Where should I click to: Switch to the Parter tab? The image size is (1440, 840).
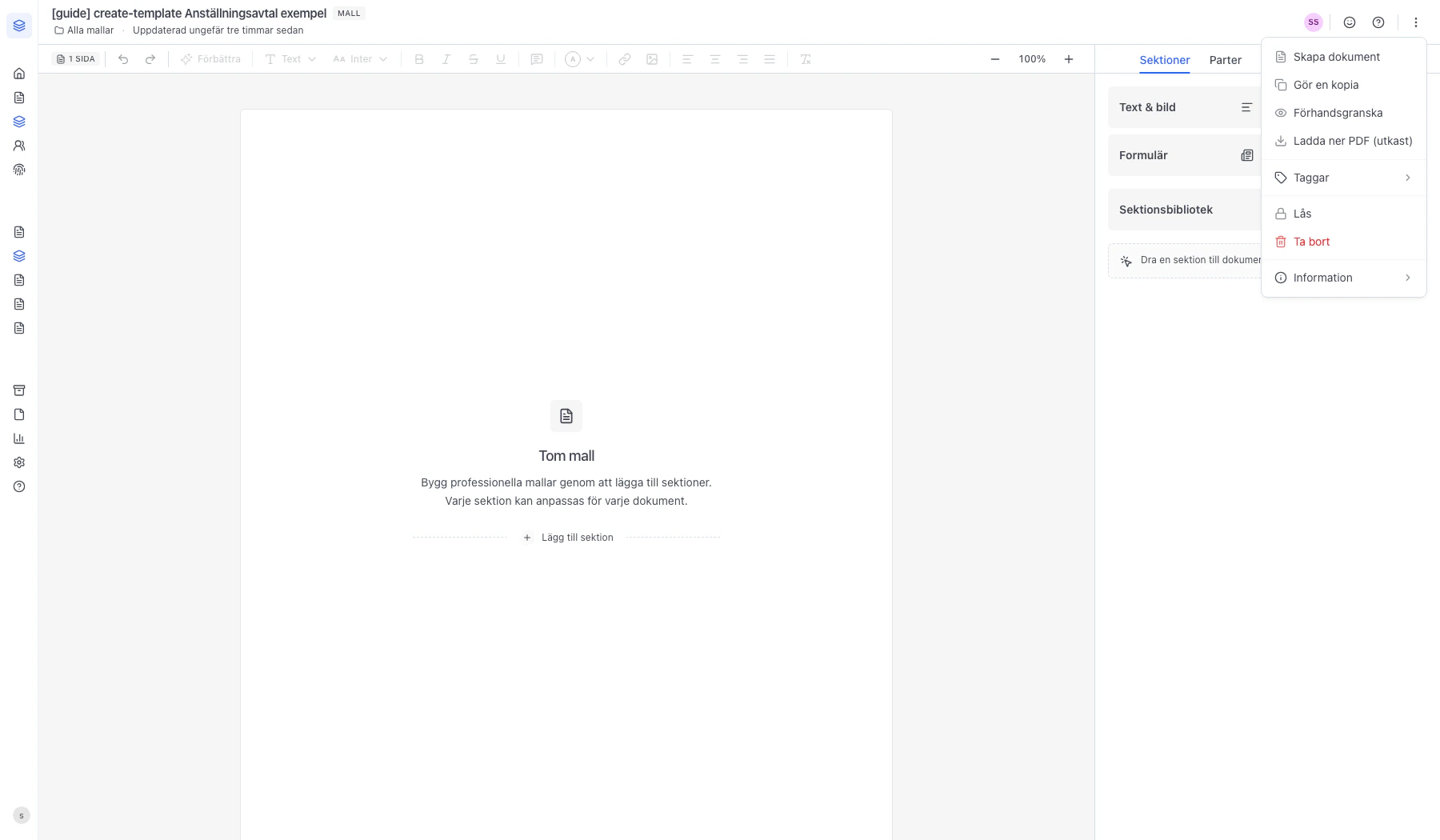coord(1226,60)
